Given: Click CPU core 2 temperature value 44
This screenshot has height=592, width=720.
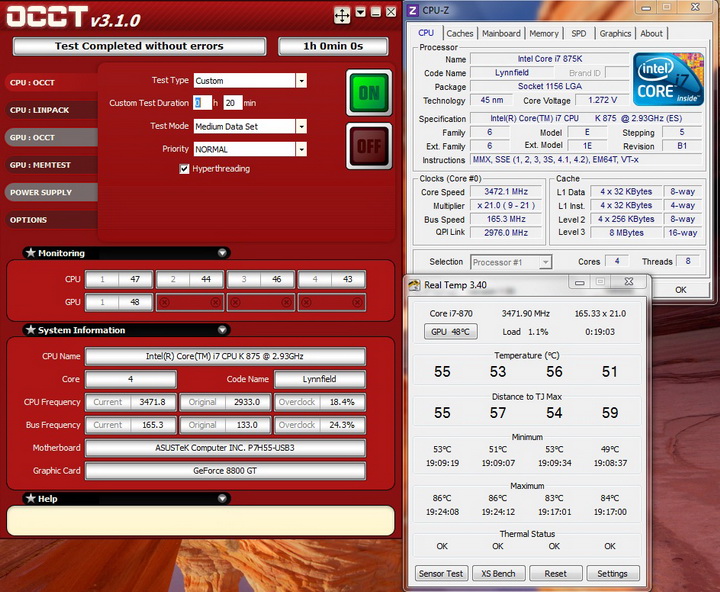Looking at the screenshot, I should click(x=206, y=279).
